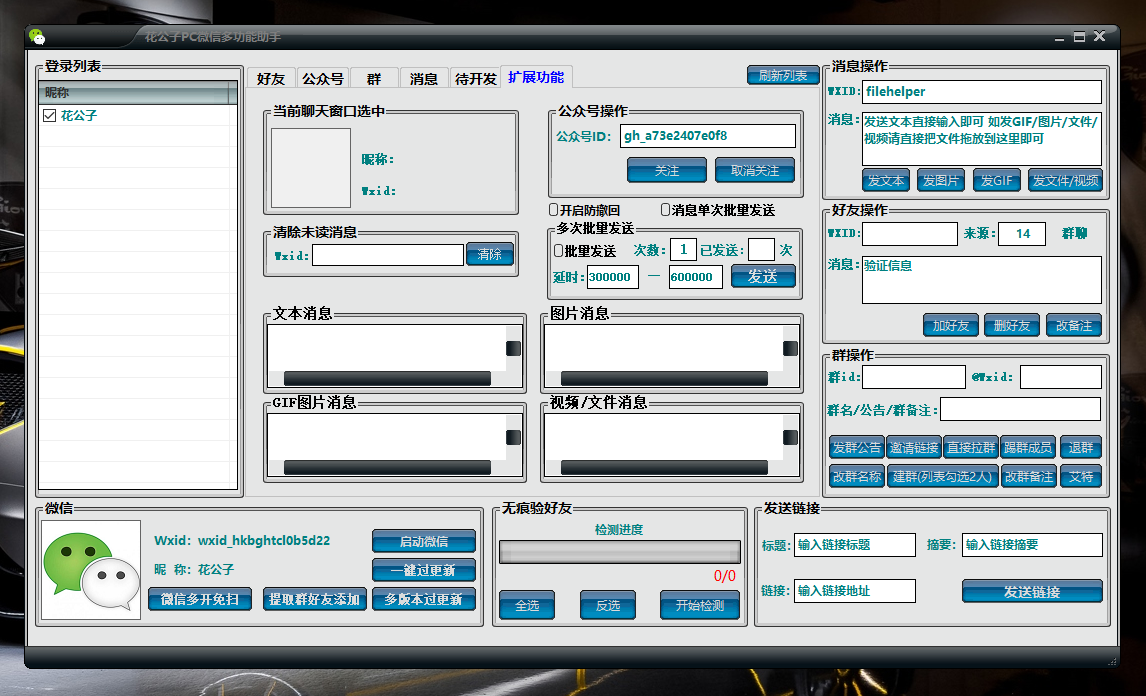The width and height of the screenshot is (1146, 696).
Task: Click the 输入链接摘要 field
Action: (1032, 545)
